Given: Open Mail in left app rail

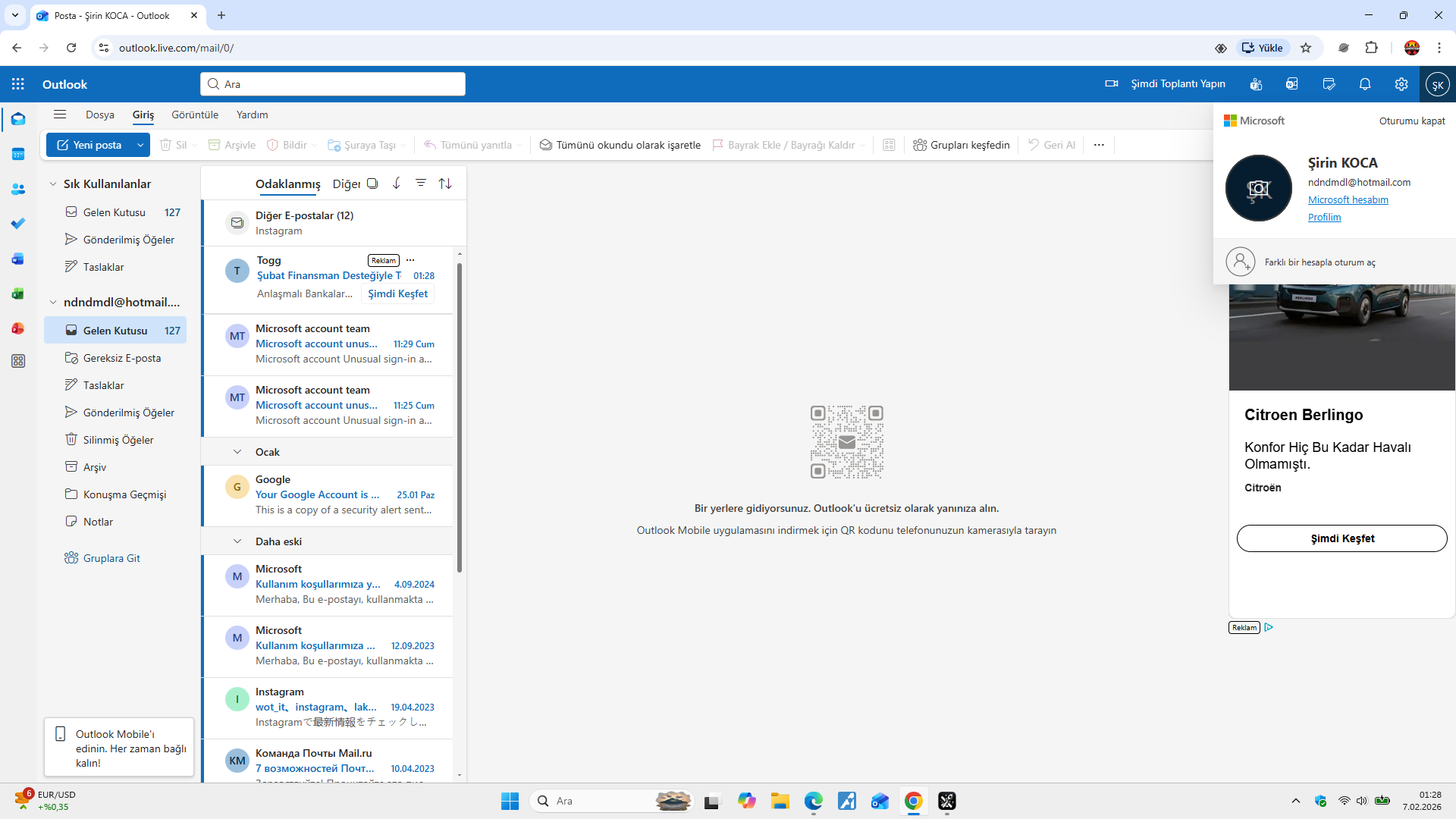Looking at the screenshot, I should 18,119.
